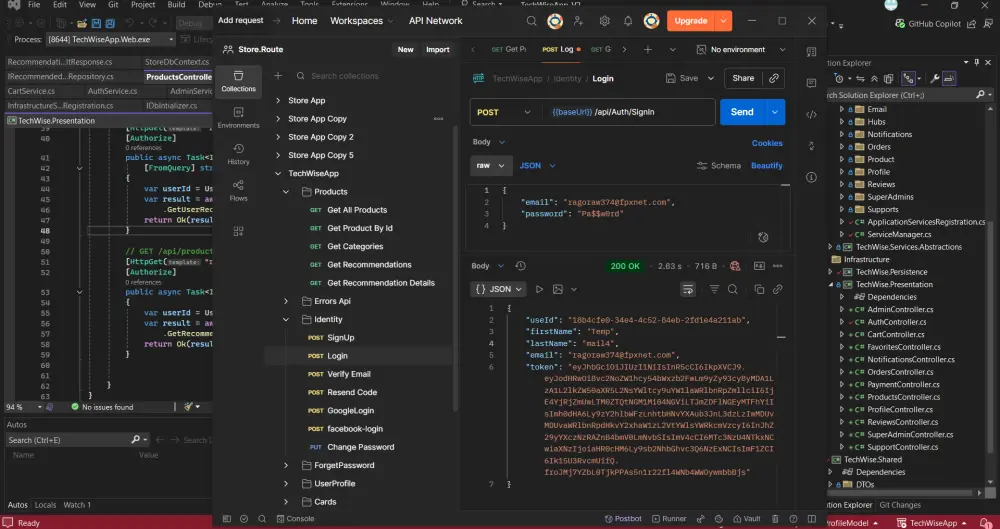Open the Workspaces menu
The image size is (1000, 529).
pyautogui.click(x=362, y=21)
